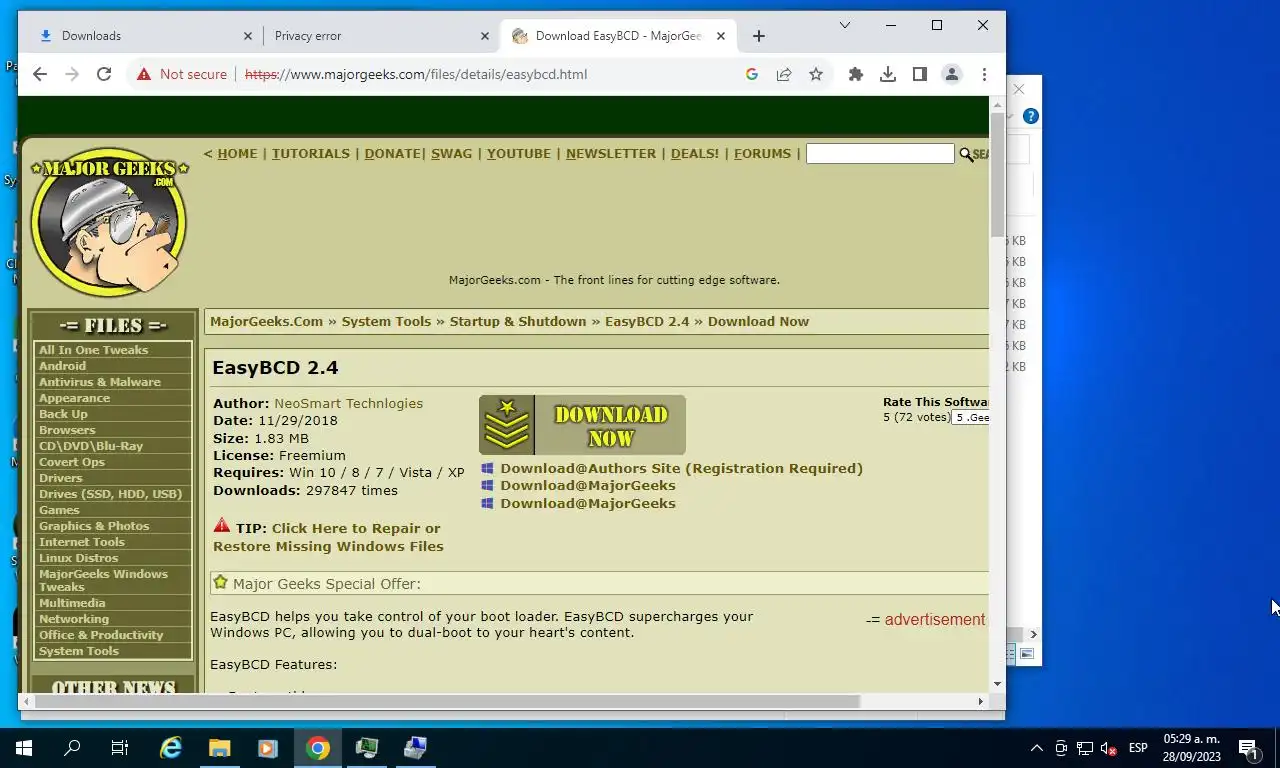Open Drivers category in Files list

click(x=61, y=478)
